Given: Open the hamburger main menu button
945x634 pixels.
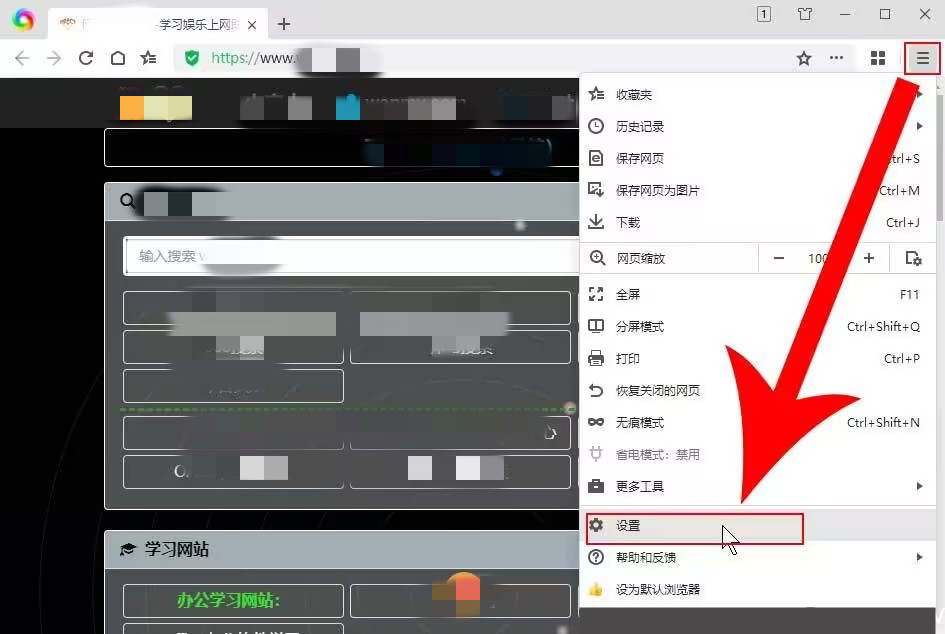Looking at the screenshot, I should pyautogui.click(x=922, y=58).
